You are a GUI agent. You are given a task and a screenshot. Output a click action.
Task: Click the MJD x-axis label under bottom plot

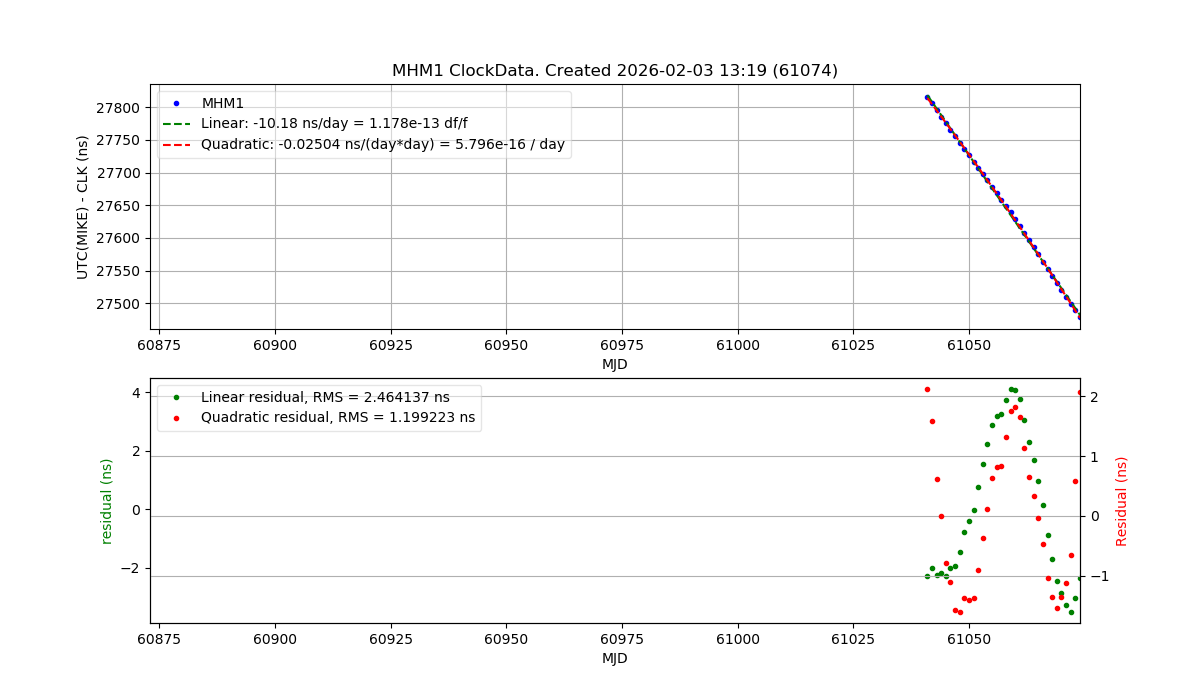point(614,659)
